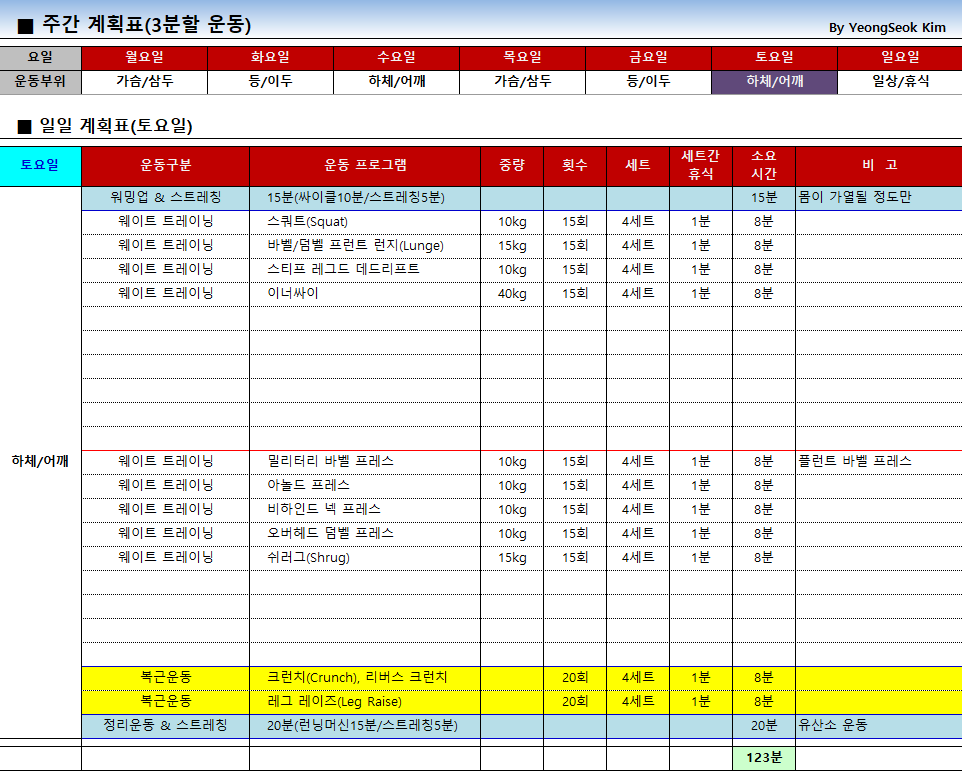
Task: Click the 등/이두 cell under 화요일
Action: point(271,82)
